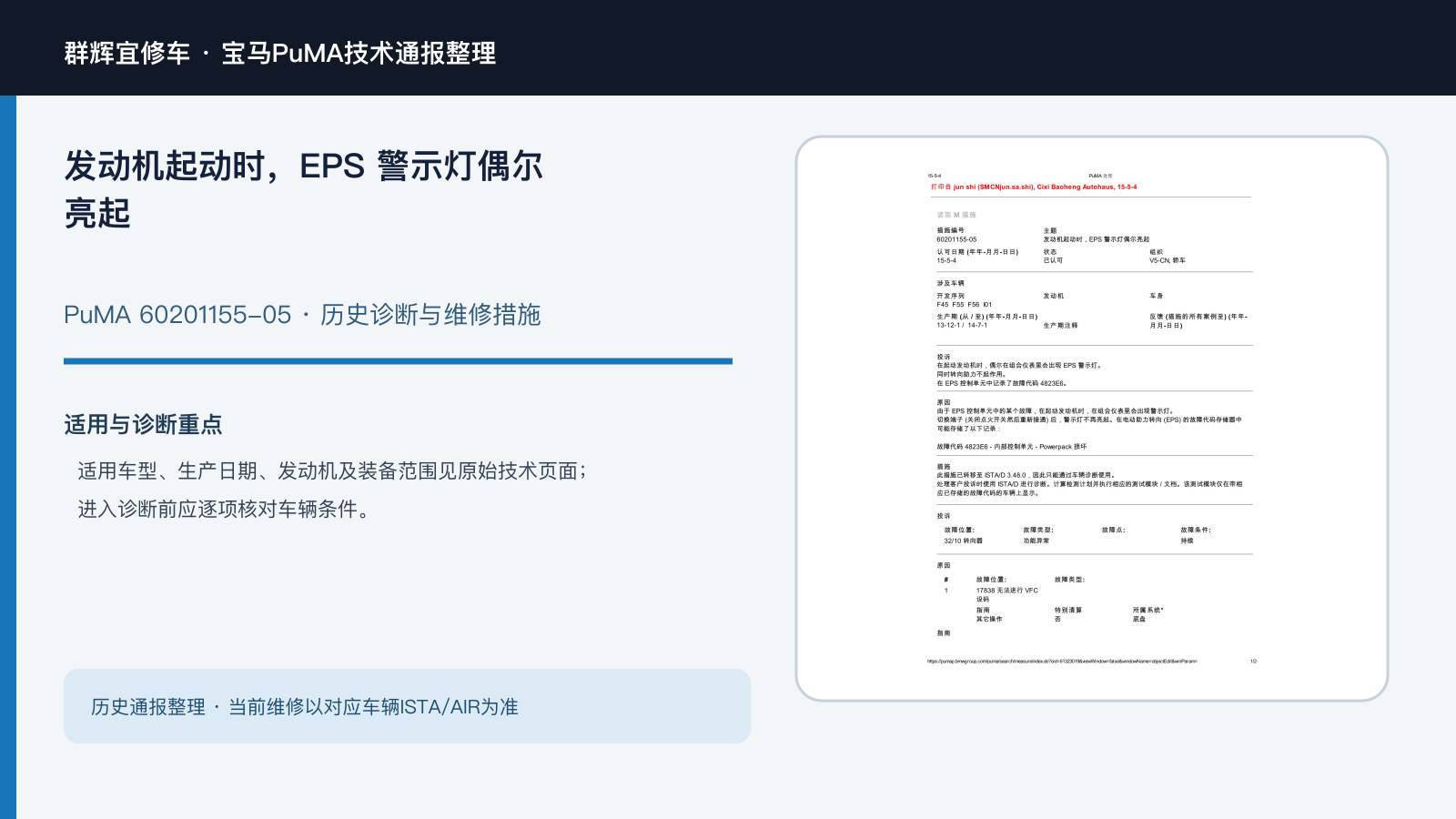This screenshot has width=1456, height=819.
Task: Click the organization value V5-CN, 轿车
Action: pyautogui.click(x=1168, y=260)
